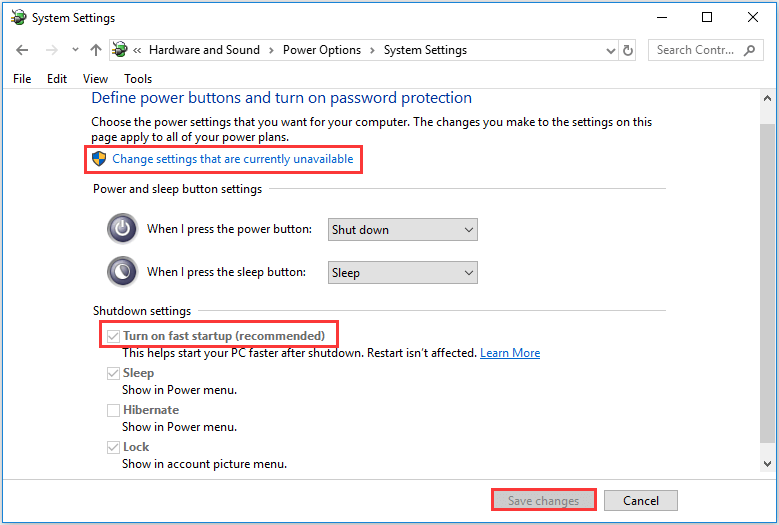Open the power button action dropdown
779x525 pixels.
click(x=403, y=230)
